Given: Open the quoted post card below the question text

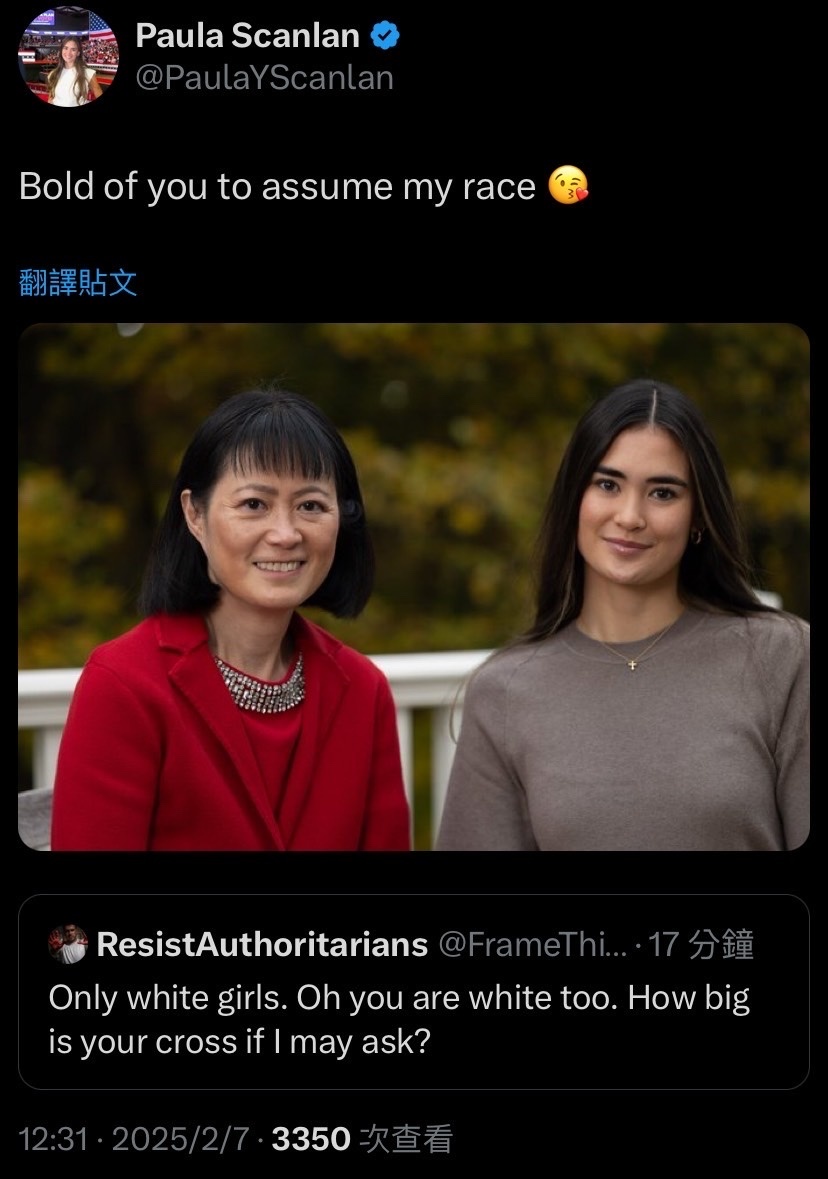Looking at the screenshot, I should [x=414, y=992].
